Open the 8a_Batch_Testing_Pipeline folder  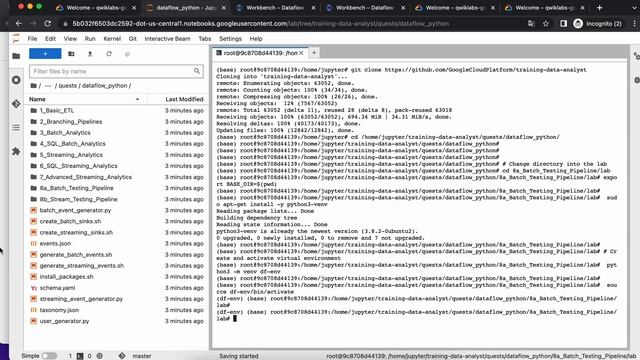[x=76, y=188]
